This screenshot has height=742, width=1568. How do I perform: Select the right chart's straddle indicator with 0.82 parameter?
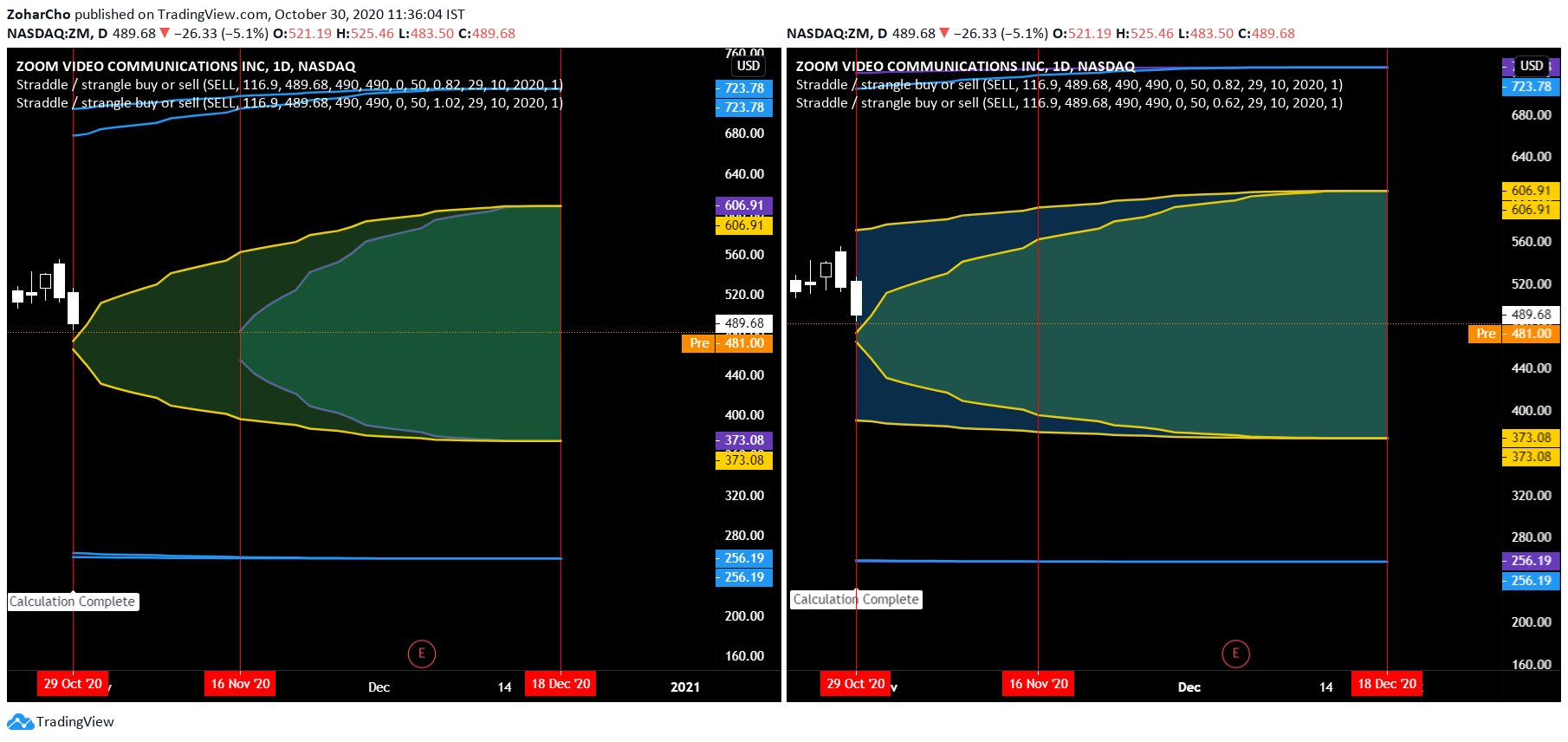point(1069,84)
